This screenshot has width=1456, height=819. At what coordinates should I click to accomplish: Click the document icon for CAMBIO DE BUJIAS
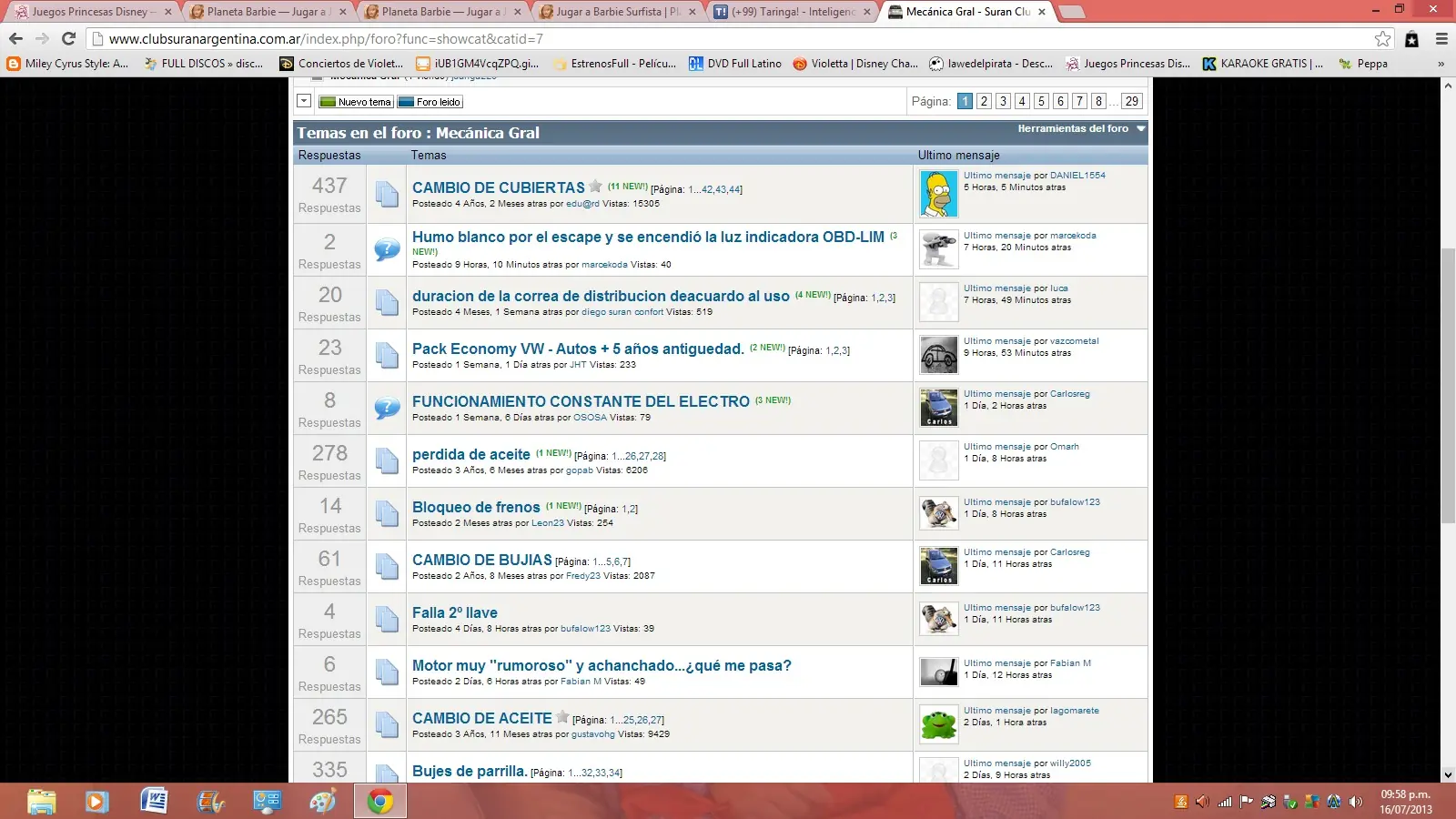click(x=387, y=567)
